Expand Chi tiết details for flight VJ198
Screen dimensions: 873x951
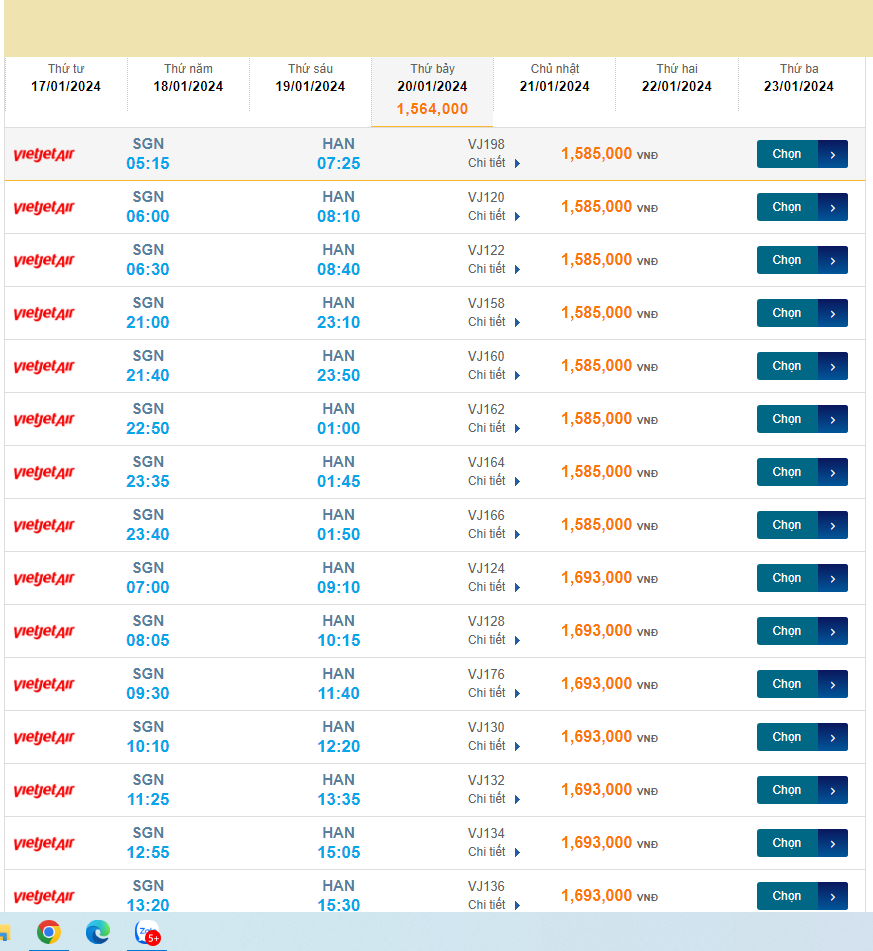494,163
